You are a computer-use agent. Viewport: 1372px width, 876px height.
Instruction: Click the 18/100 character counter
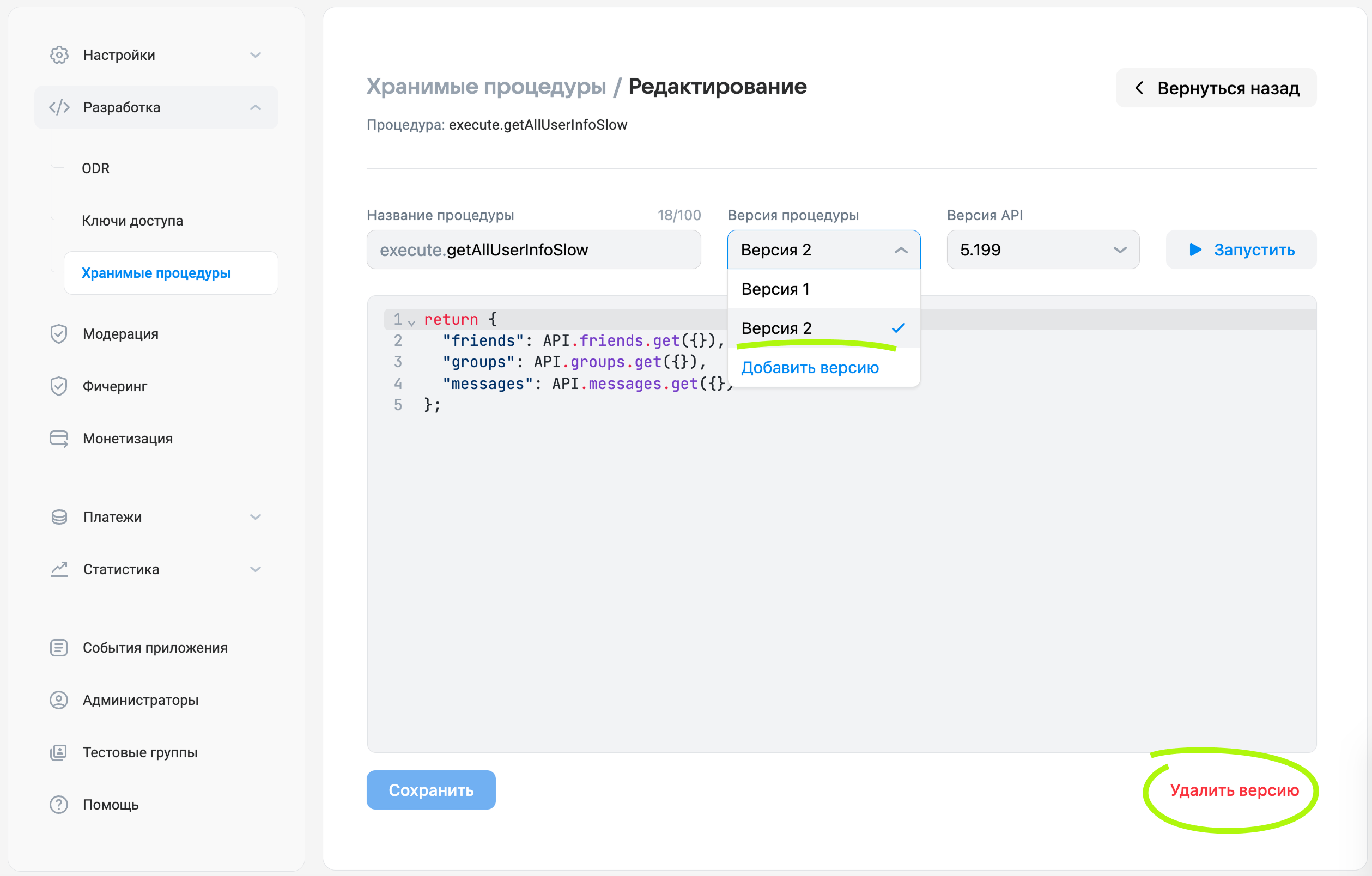click(x=679, y=215)
